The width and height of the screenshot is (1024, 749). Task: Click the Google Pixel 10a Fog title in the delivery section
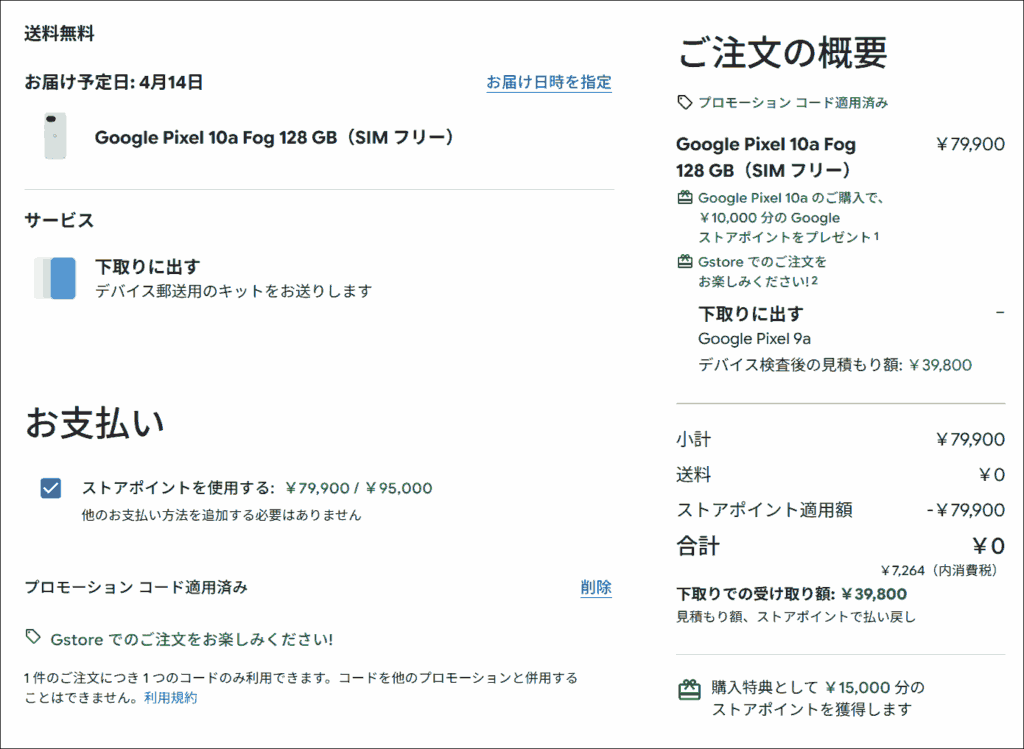274,137
